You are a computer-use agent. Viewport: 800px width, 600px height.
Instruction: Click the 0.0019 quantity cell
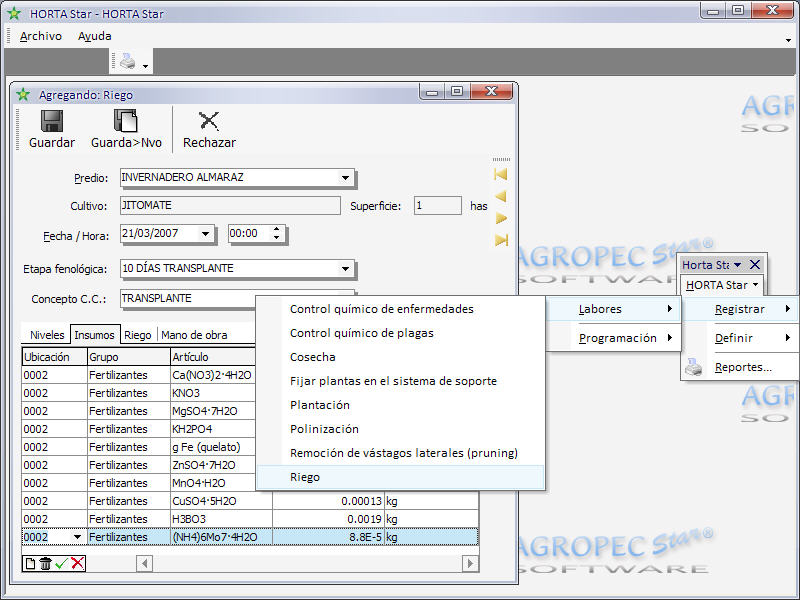(329, 519)
